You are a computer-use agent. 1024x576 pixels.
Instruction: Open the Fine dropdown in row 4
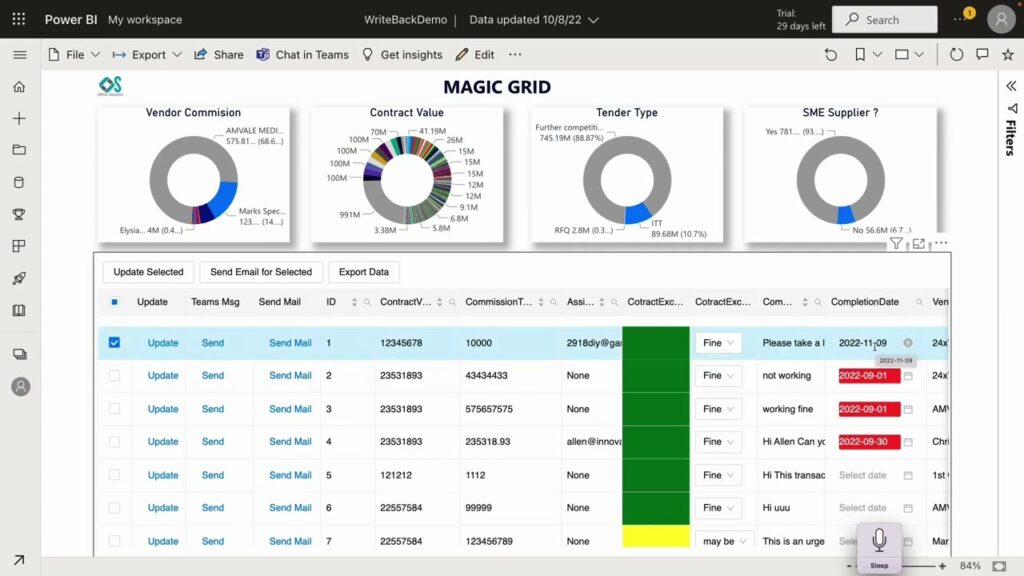point(718,441)
